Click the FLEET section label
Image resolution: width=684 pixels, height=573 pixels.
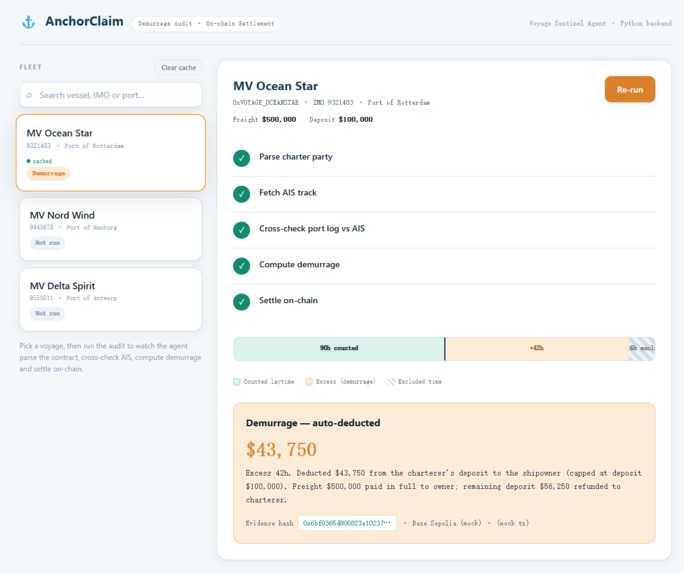31,67
